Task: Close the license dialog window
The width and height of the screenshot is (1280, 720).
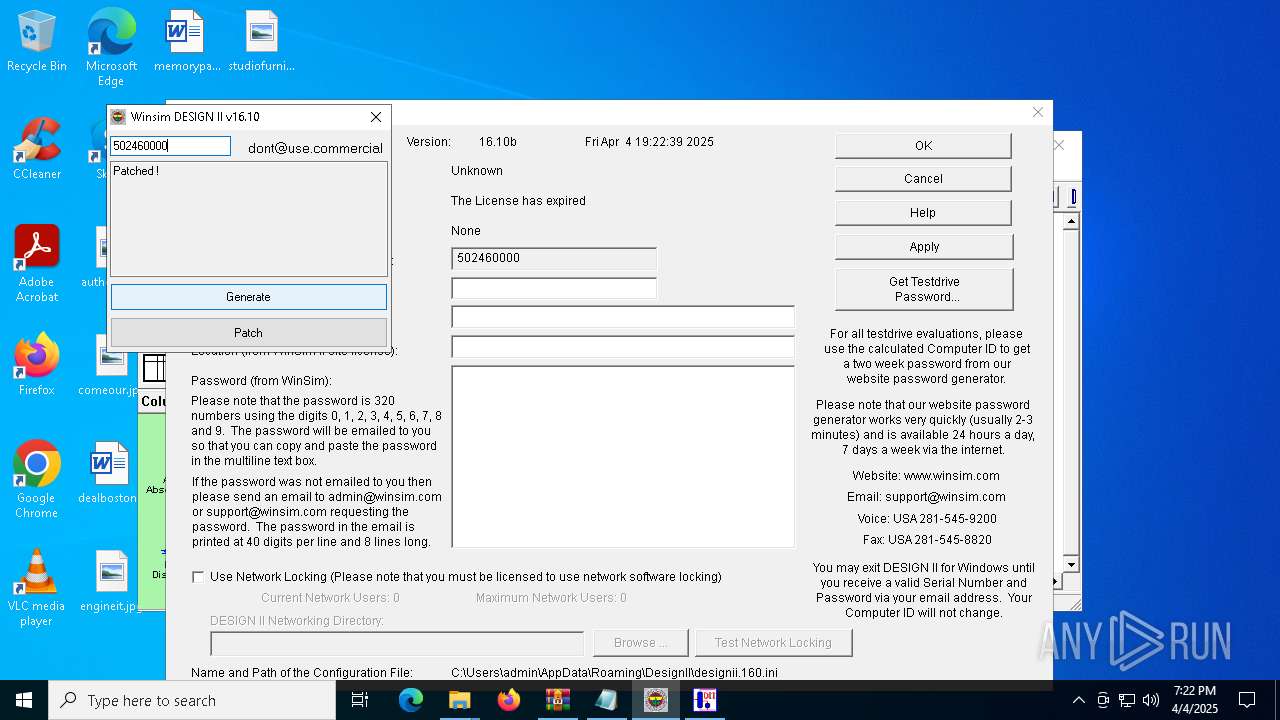Action: coord(1038,112)
